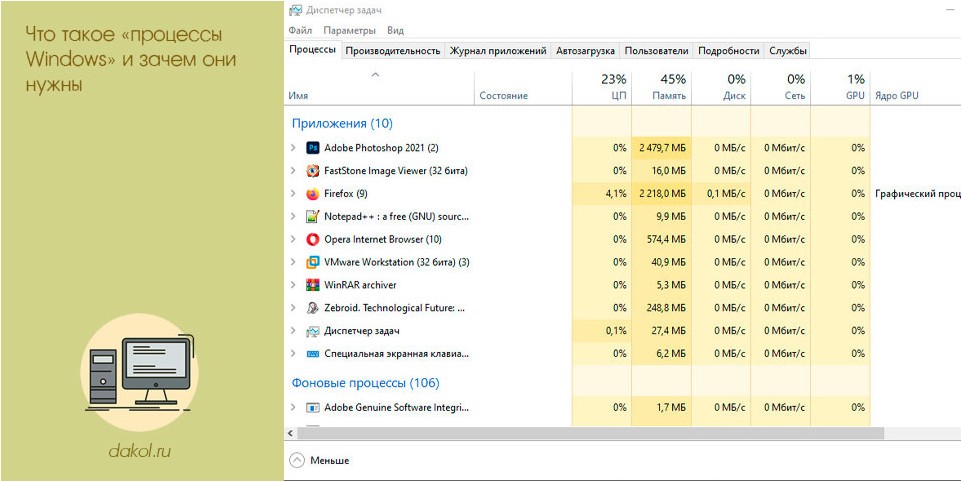Viewport: 962px width, 482px height.
Task: Sort by the Ядро GPU column
Action: click(916, 87)
